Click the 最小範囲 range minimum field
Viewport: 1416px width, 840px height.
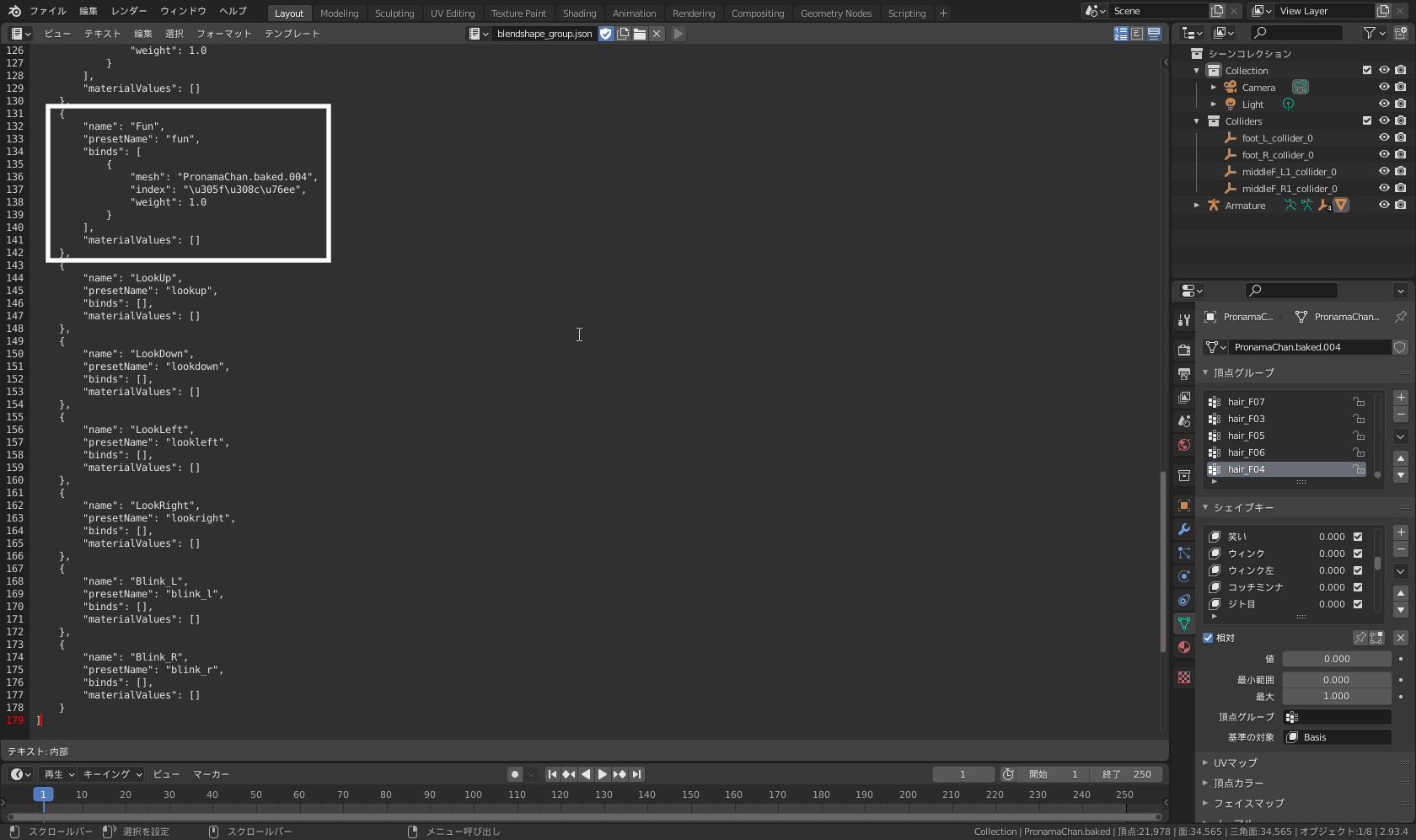1337,680
